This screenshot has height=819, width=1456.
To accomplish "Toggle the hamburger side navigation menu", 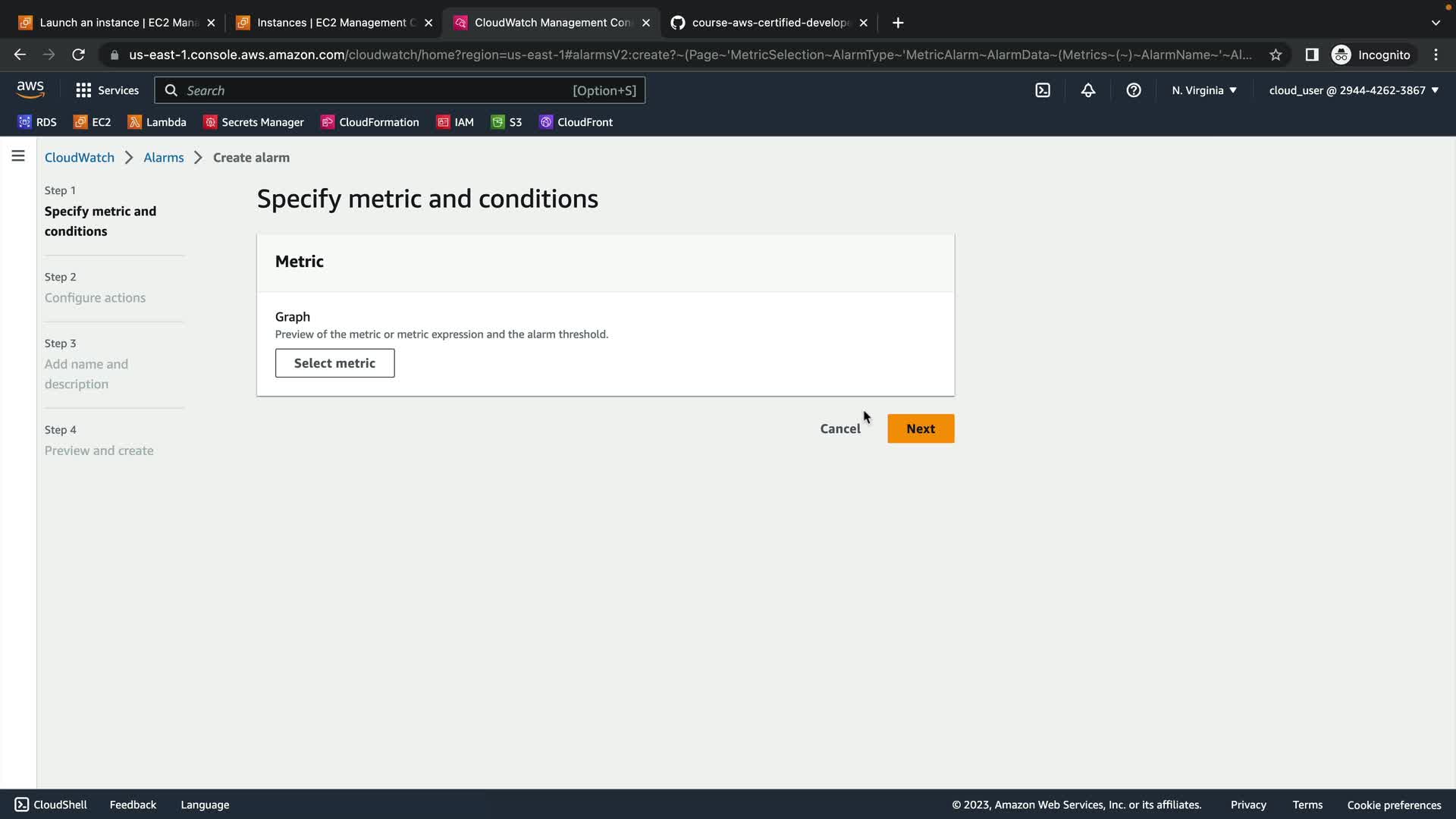I will tap(18, 156).
